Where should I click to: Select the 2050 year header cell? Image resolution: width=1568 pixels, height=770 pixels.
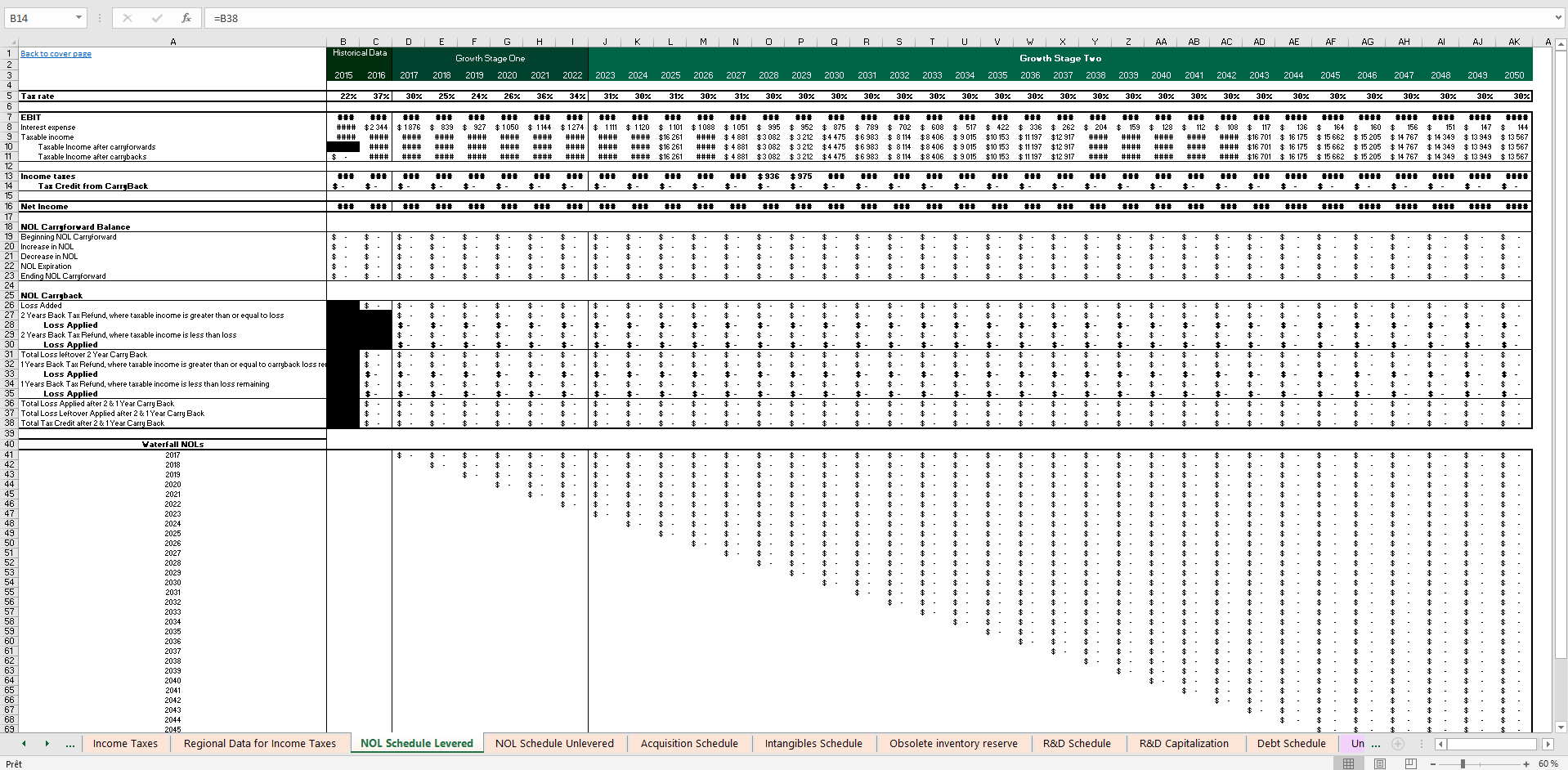click(1514, 75)
